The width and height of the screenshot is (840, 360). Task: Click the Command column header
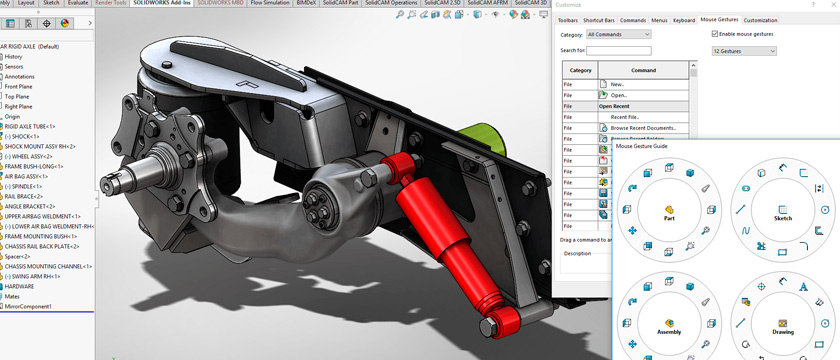(x=643, y=70)
